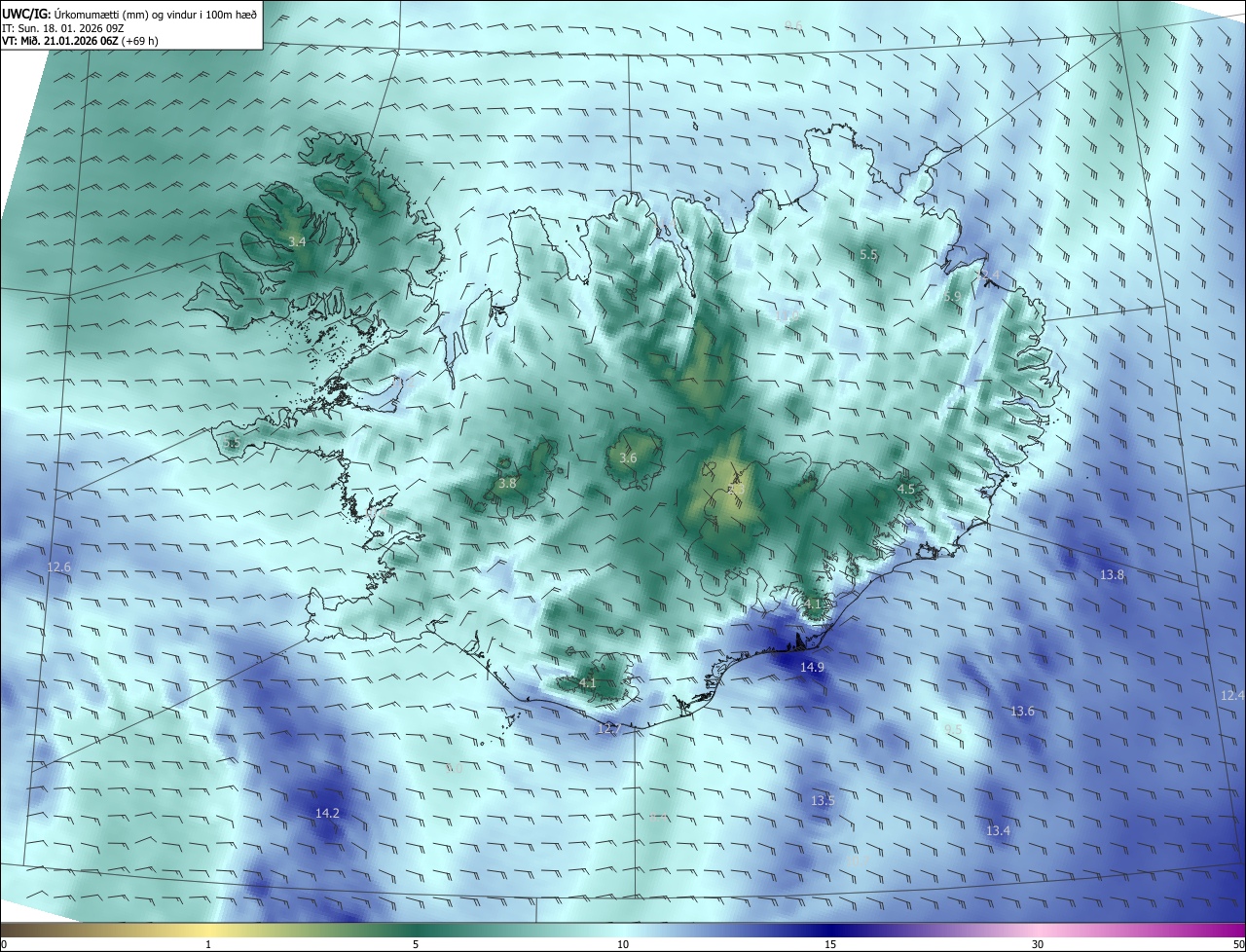
Task: Click the legend tick label 1
Action: tap(208, 944)
